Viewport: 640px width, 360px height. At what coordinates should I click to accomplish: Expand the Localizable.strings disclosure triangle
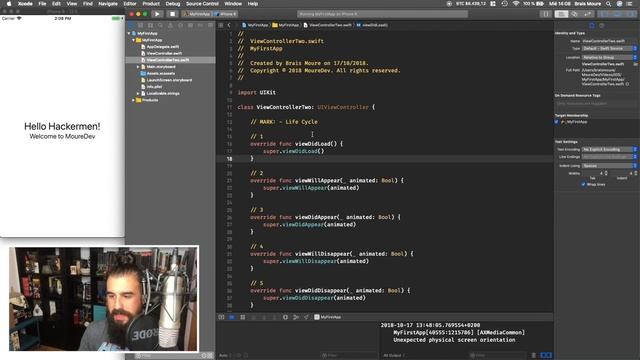[138, 93]
